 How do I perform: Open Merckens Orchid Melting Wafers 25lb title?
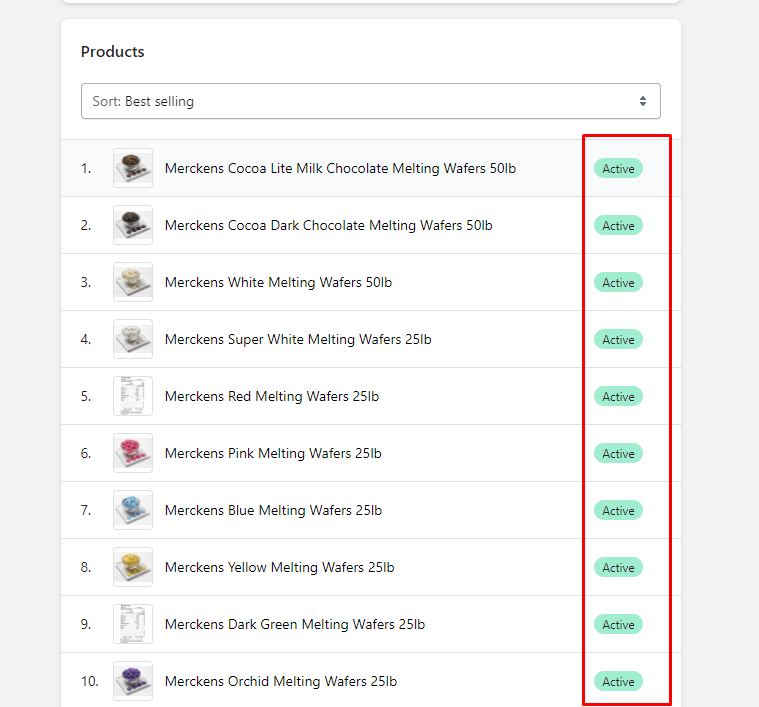[281, 682]
